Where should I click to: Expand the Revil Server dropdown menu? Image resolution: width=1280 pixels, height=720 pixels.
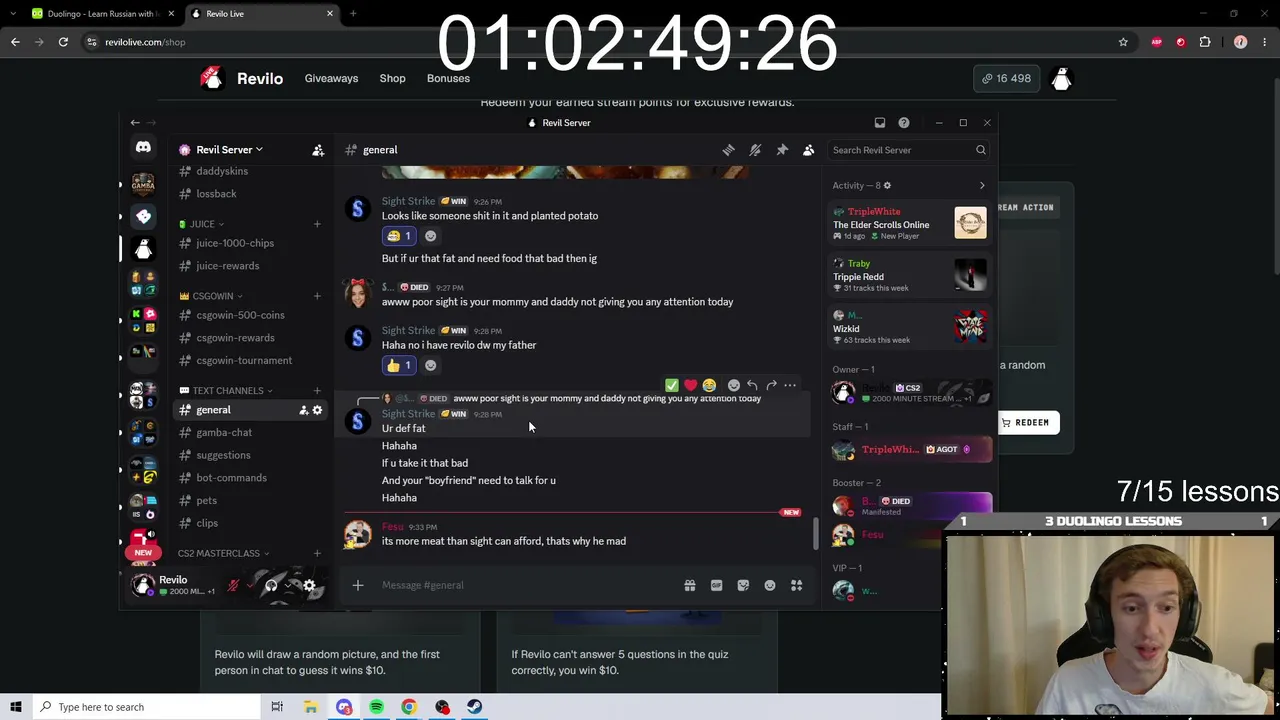coord(228,150)
